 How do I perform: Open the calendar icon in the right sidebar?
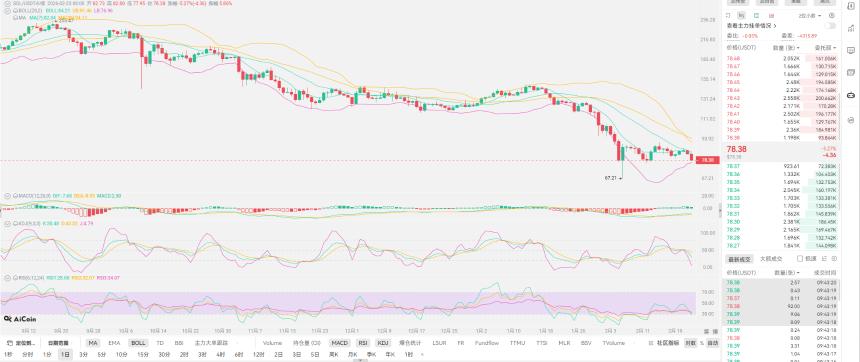tap(851, 72)
